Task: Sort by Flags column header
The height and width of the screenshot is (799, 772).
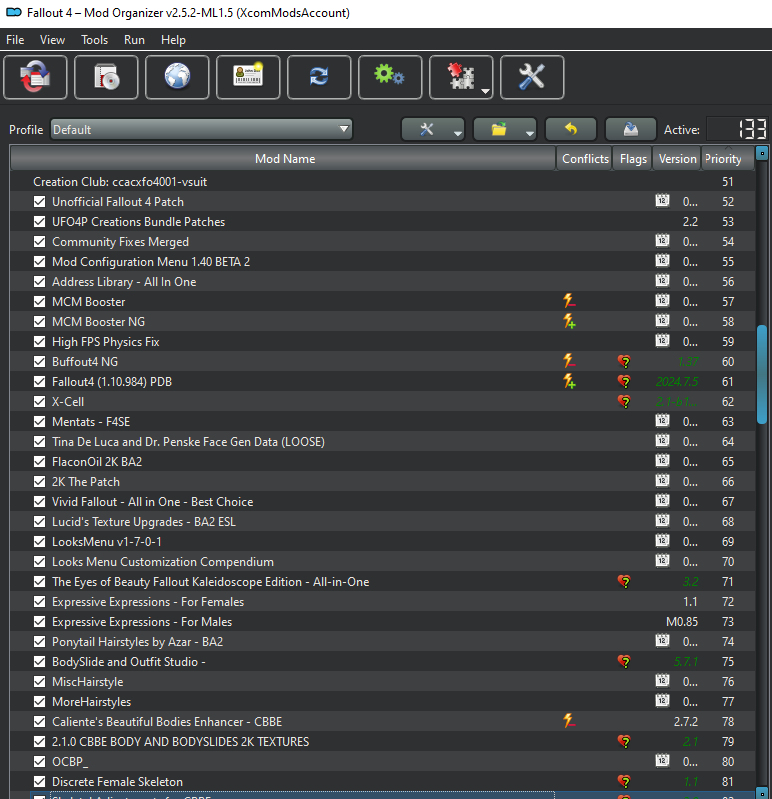Action: pos(633,158)
